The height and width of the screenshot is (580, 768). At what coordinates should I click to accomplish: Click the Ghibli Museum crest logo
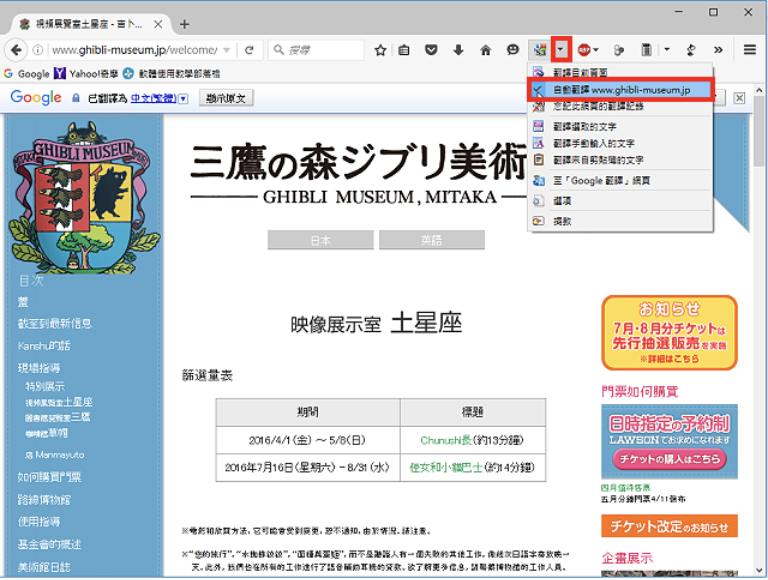pyautogui.click(x=82, y=197)
